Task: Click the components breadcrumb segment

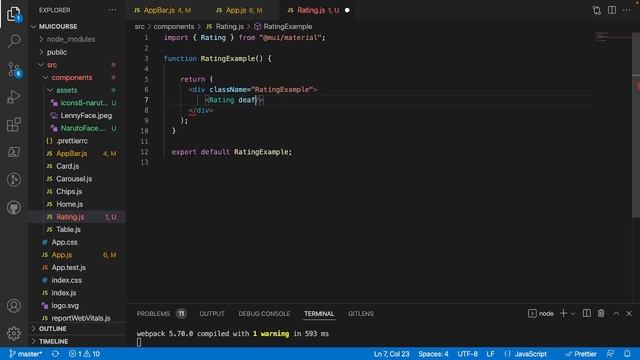Action: tap(173, 27)
